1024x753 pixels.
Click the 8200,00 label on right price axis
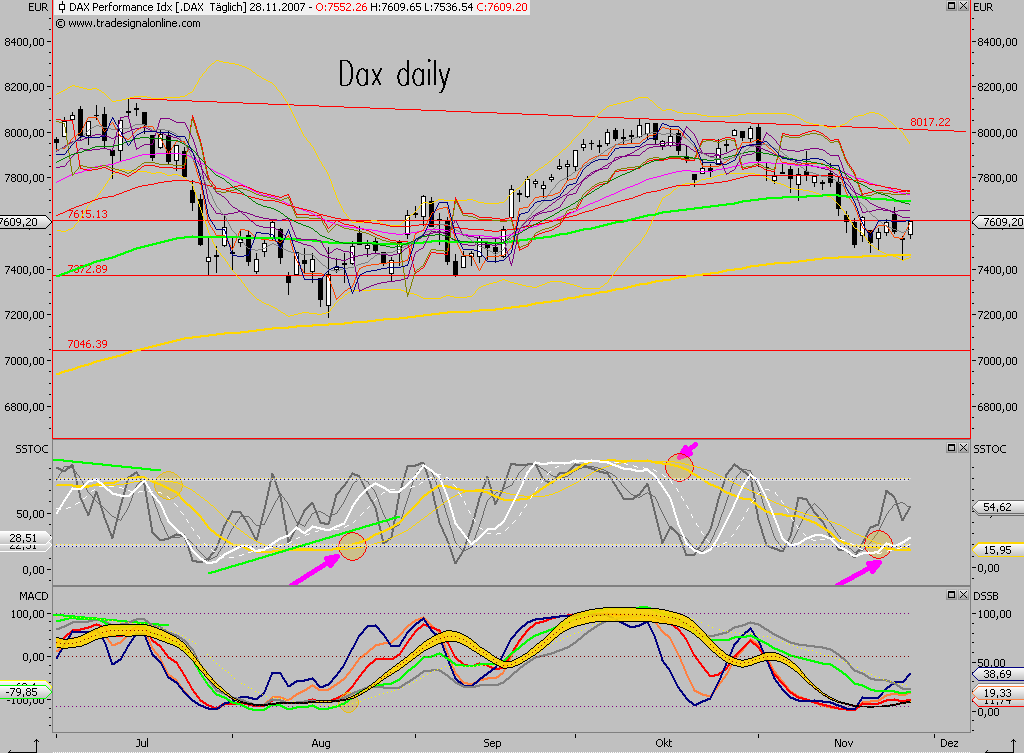click(998, 87)
